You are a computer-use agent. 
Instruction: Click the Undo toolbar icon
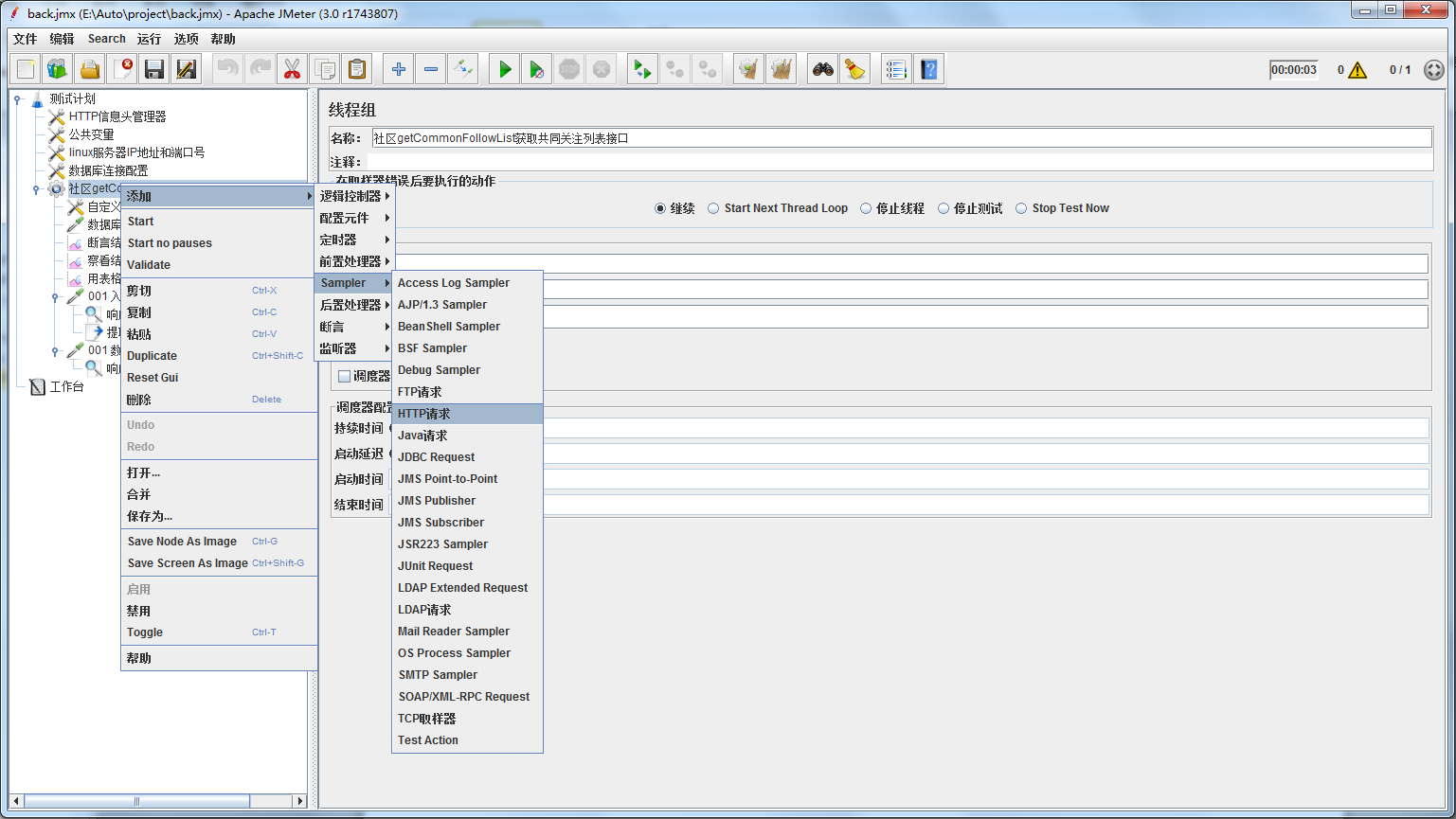(227, 69)
